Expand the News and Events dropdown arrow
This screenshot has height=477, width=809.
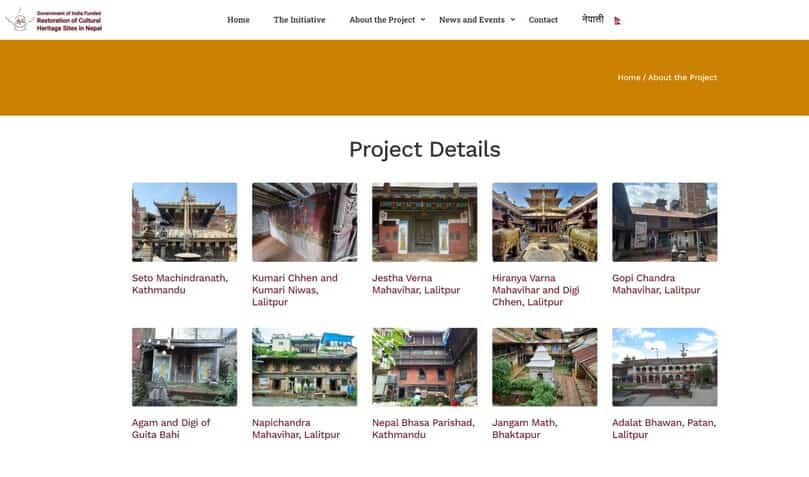point(513,19)
